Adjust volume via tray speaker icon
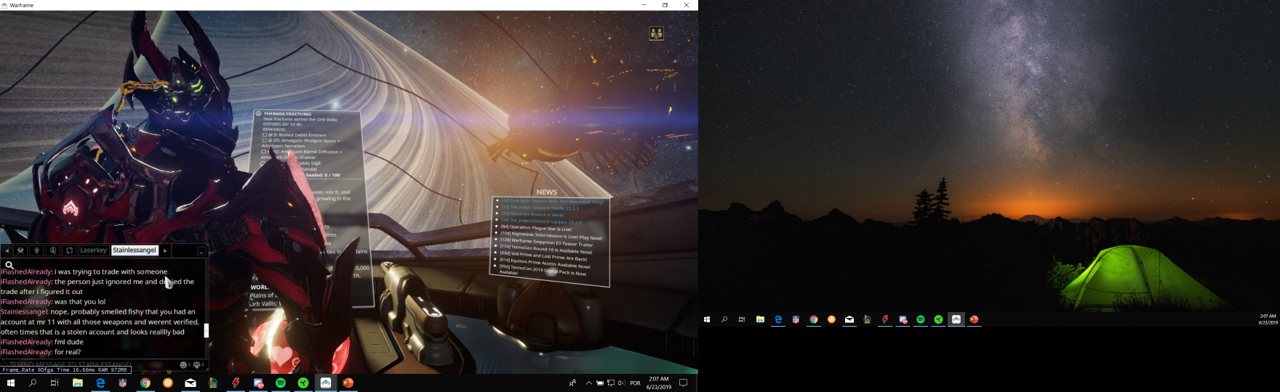The width and height of the screenshot is (1280, 392). [622, 383]
